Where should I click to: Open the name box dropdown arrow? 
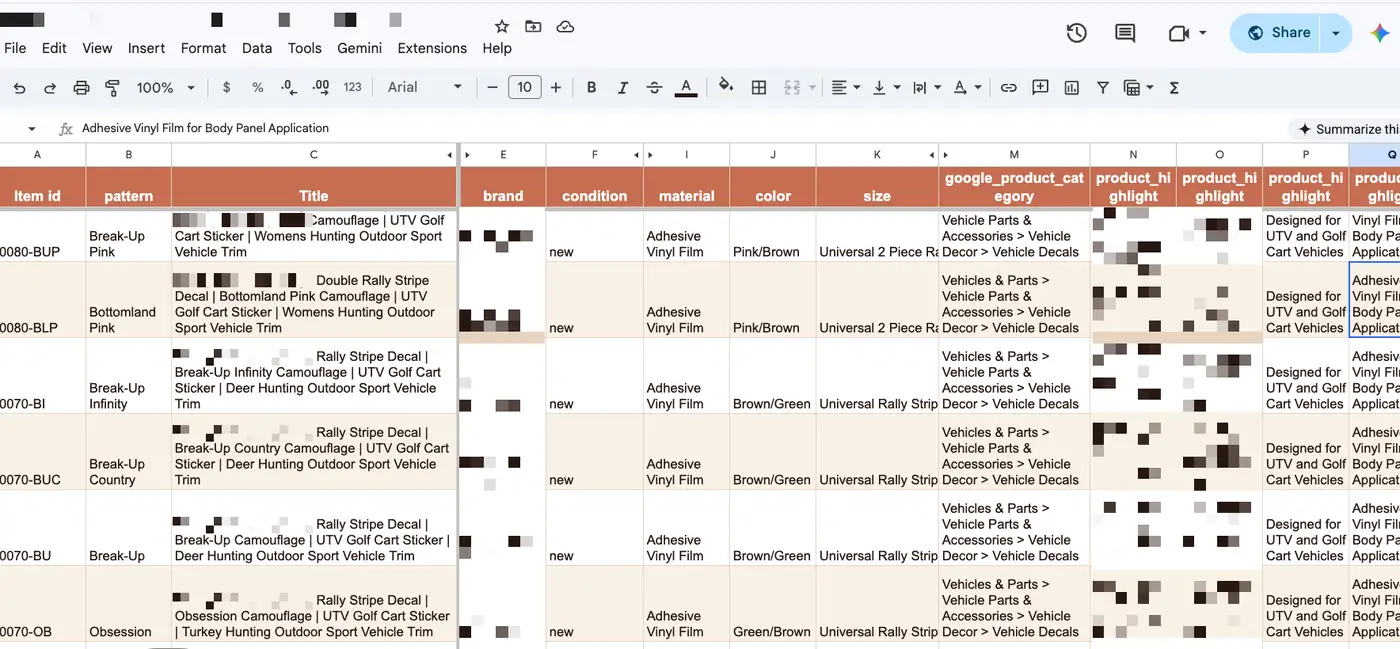tap(32, 129)
